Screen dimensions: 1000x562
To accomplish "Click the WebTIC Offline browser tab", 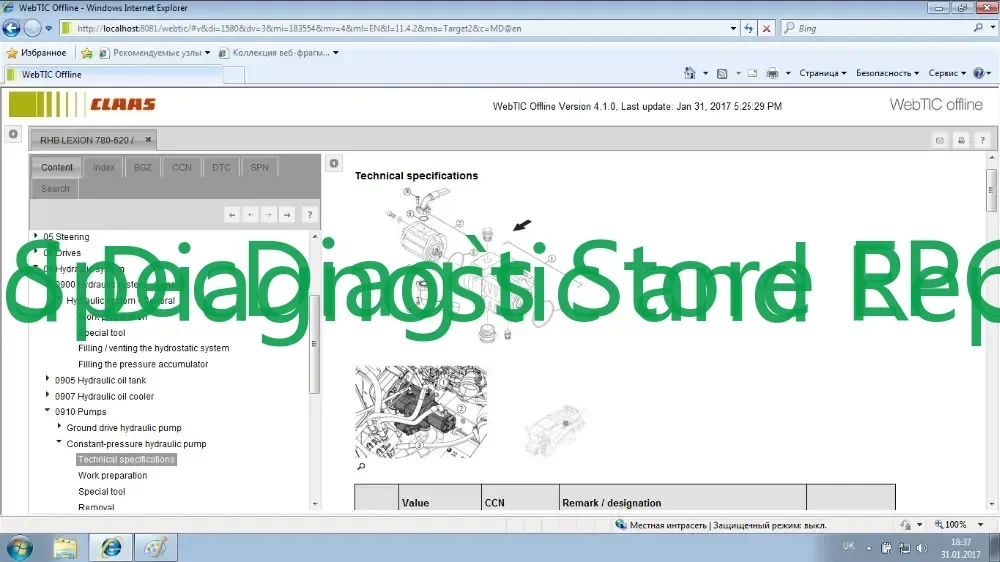I will tap(115, 75).
